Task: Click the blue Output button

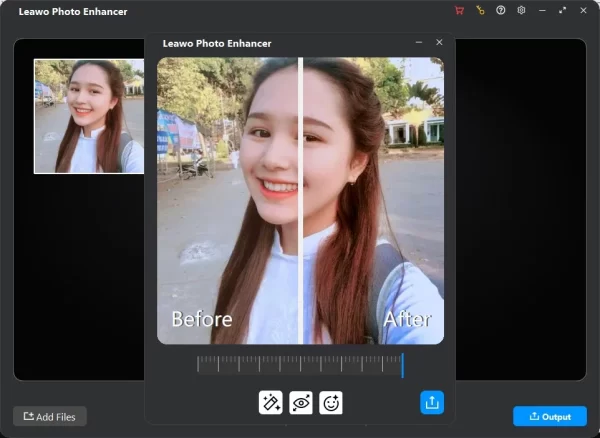Action: (x=549, y=416)
